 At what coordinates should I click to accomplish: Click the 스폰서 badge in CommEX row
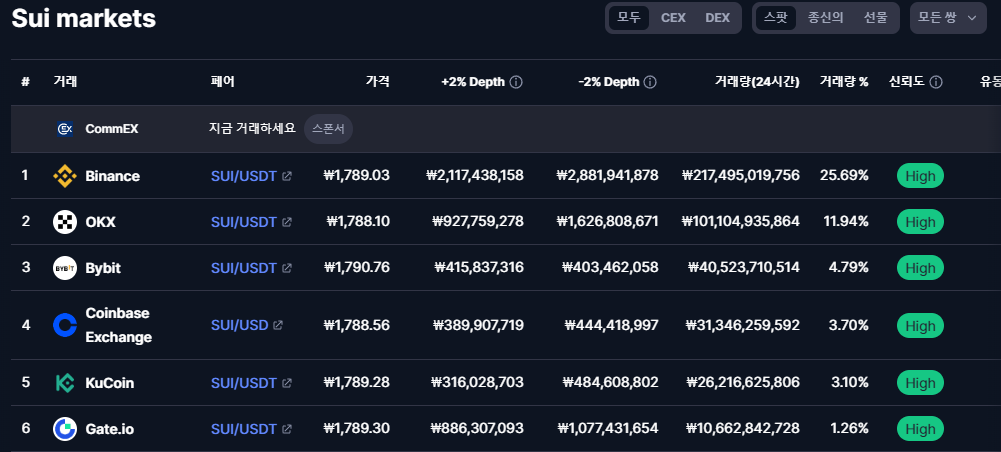[x=328, y=129]
